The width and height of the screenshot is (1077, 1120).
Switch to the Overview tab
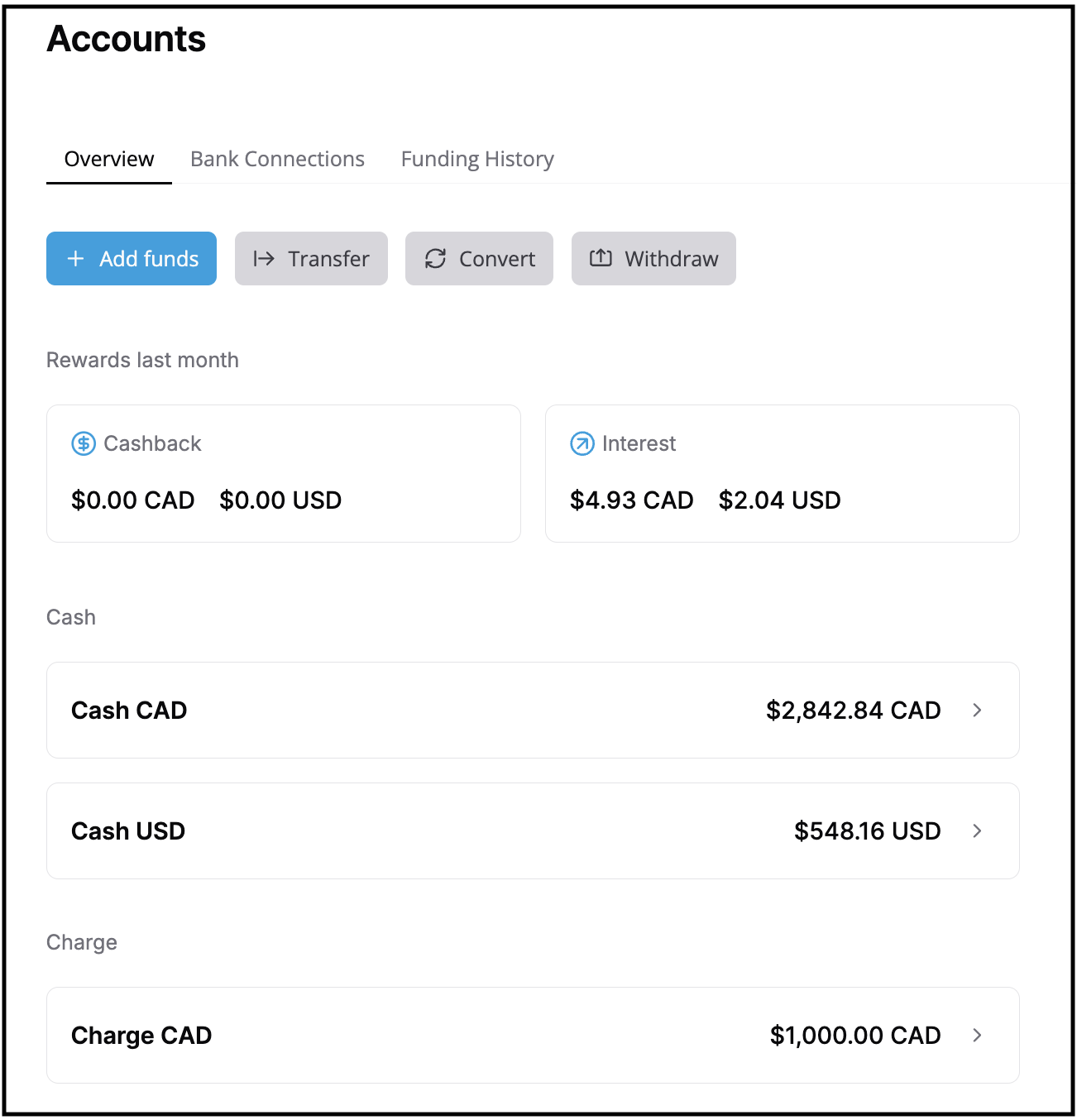pos(109,159)
